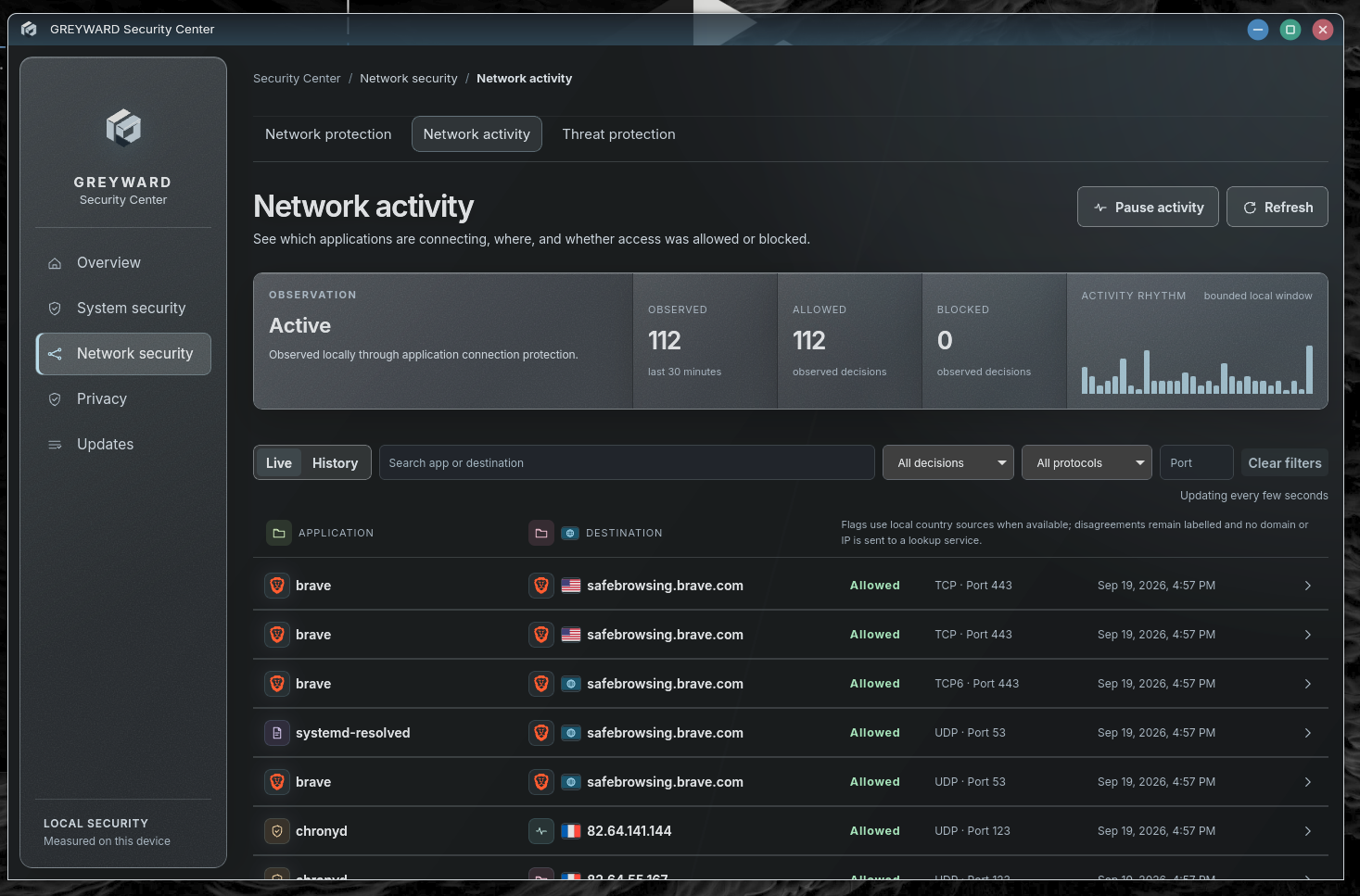This screenshot has height=896, width=1360.
Task: Select Network security in sidebar
Action: coord(123,354)
